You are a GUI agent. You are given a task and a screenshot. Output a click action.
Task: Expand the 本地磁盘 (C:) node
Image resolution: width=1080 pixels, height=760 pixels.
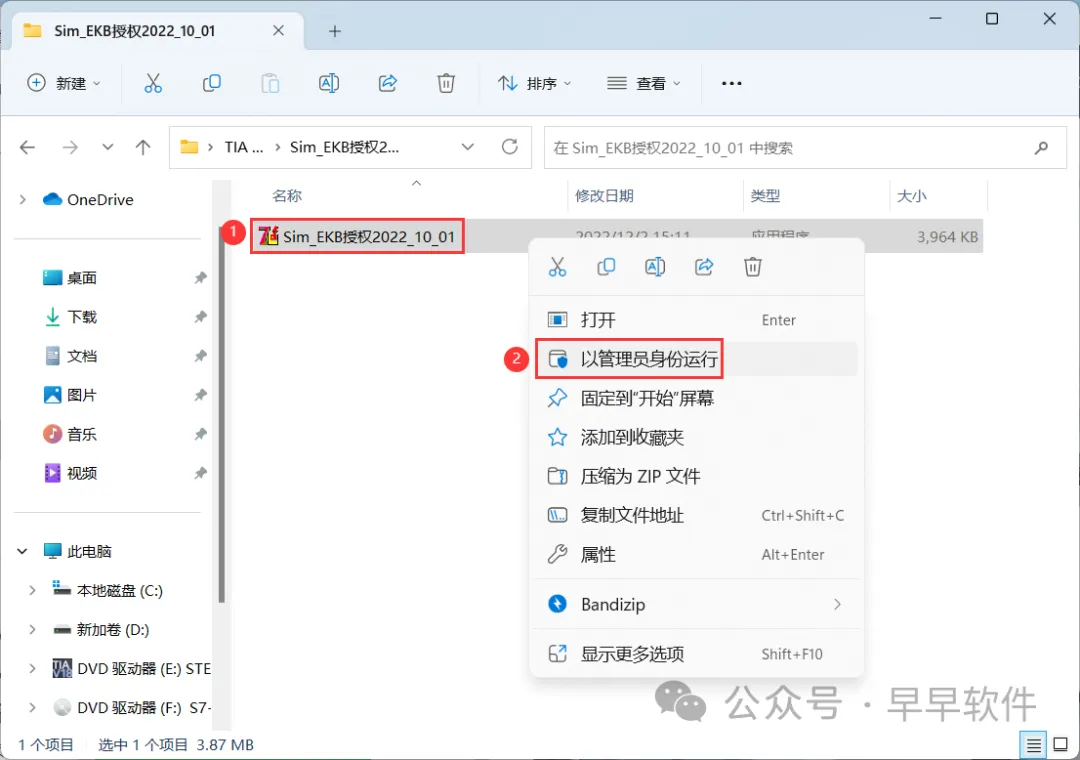[32, 590]
